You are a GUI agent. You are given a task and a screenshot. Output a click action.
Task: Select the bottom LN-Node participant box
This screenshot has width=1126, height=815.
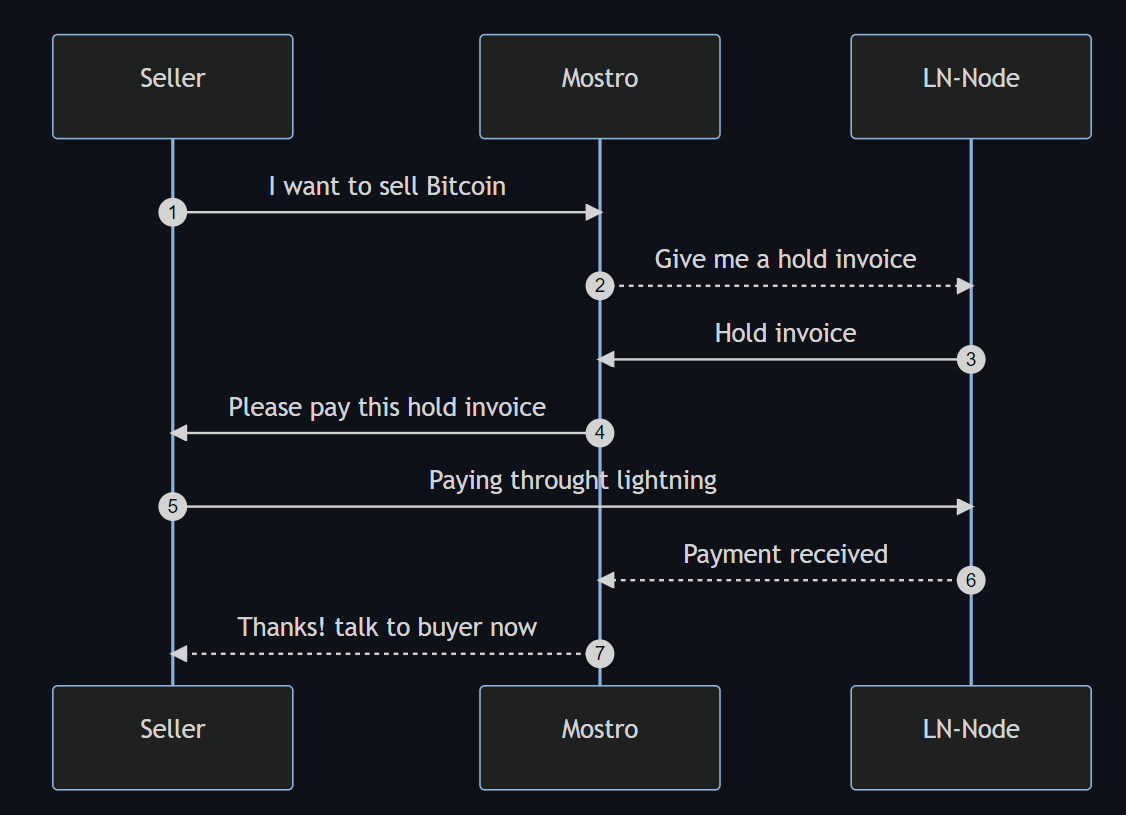tap(971, 737)
